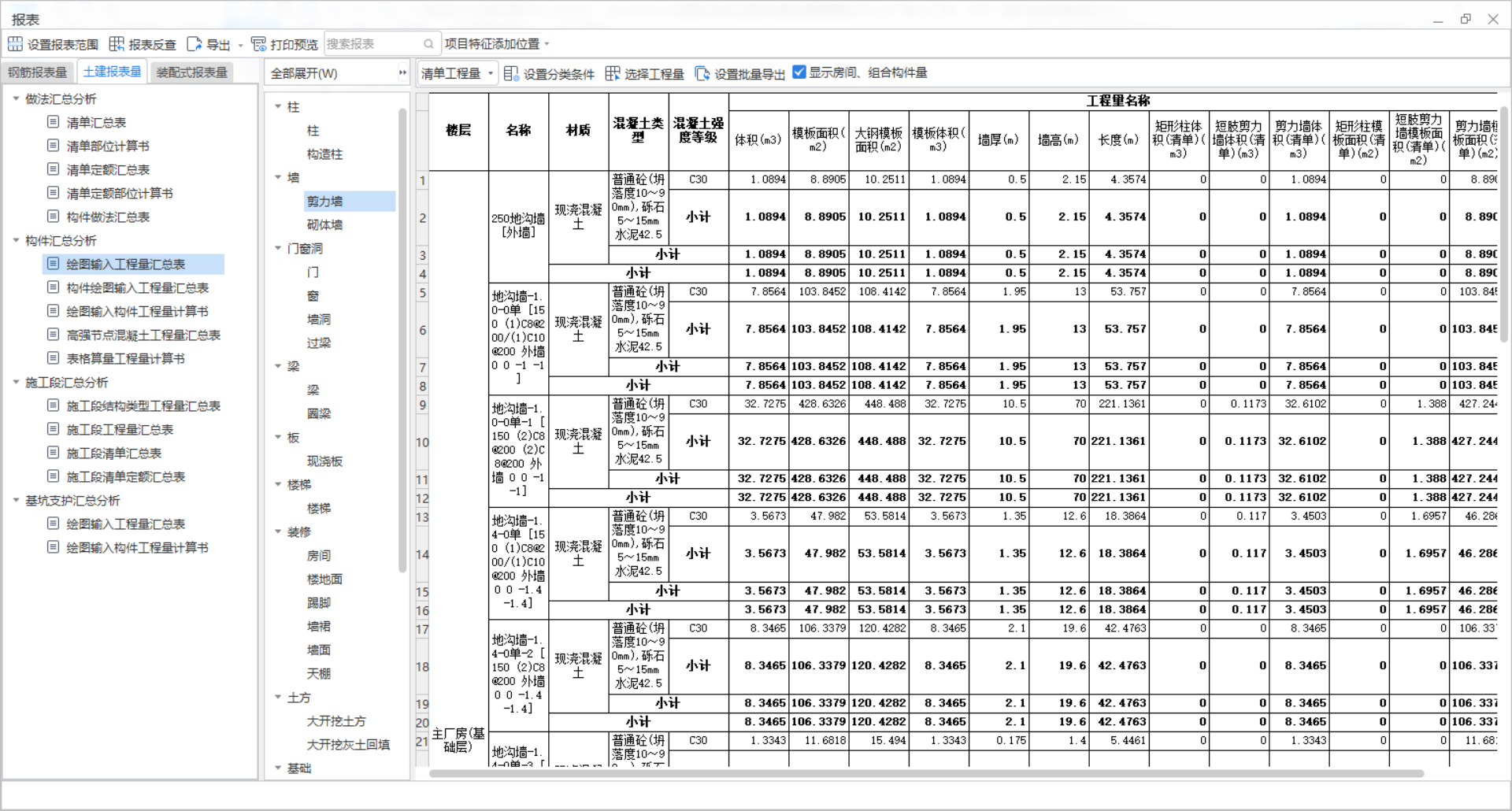Click the 墙高(m) column header
1512x811 pixels.
click(x=1058, y=140)
